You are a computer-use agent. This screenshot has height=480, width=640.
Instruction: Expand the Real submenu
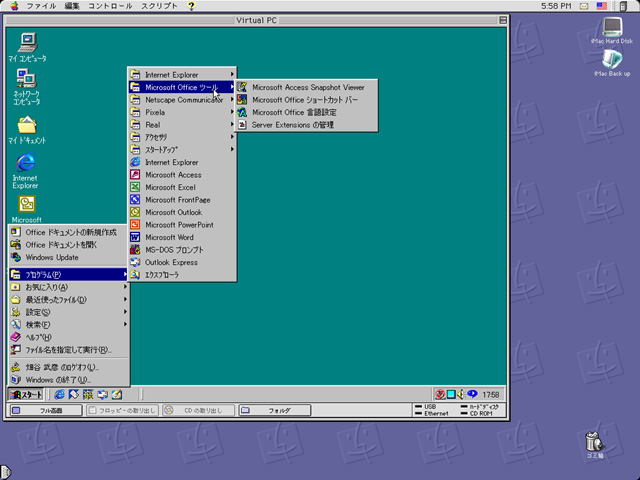click(182, 125)
